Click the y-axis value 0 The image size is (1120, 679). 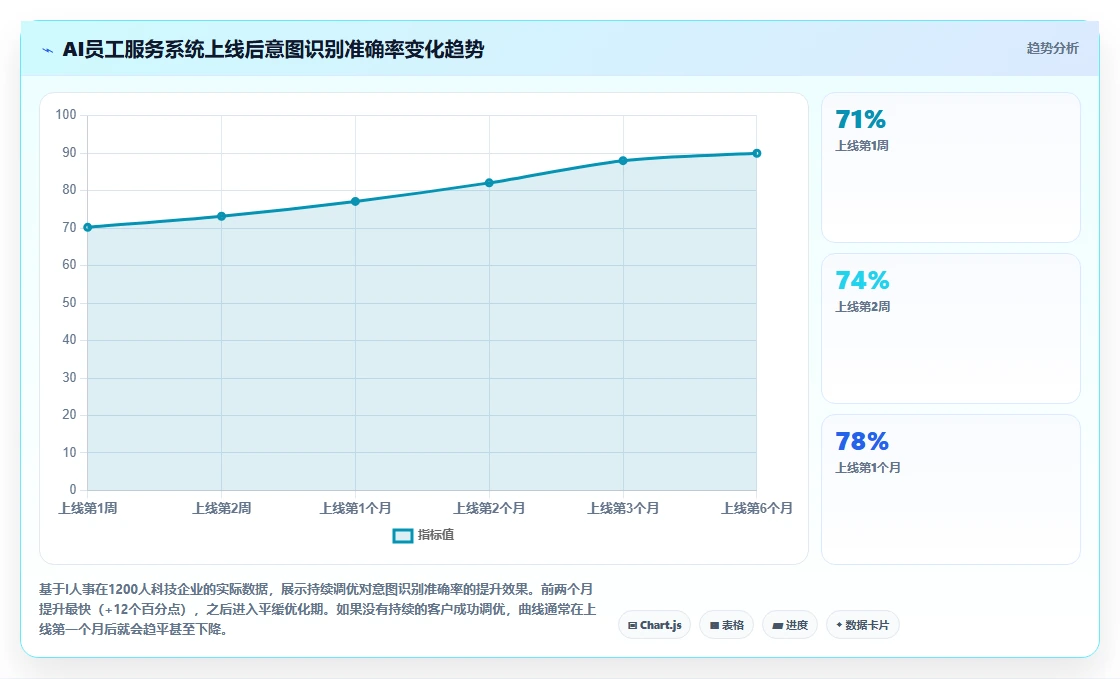pyautogui.click(x=73, y=490)
